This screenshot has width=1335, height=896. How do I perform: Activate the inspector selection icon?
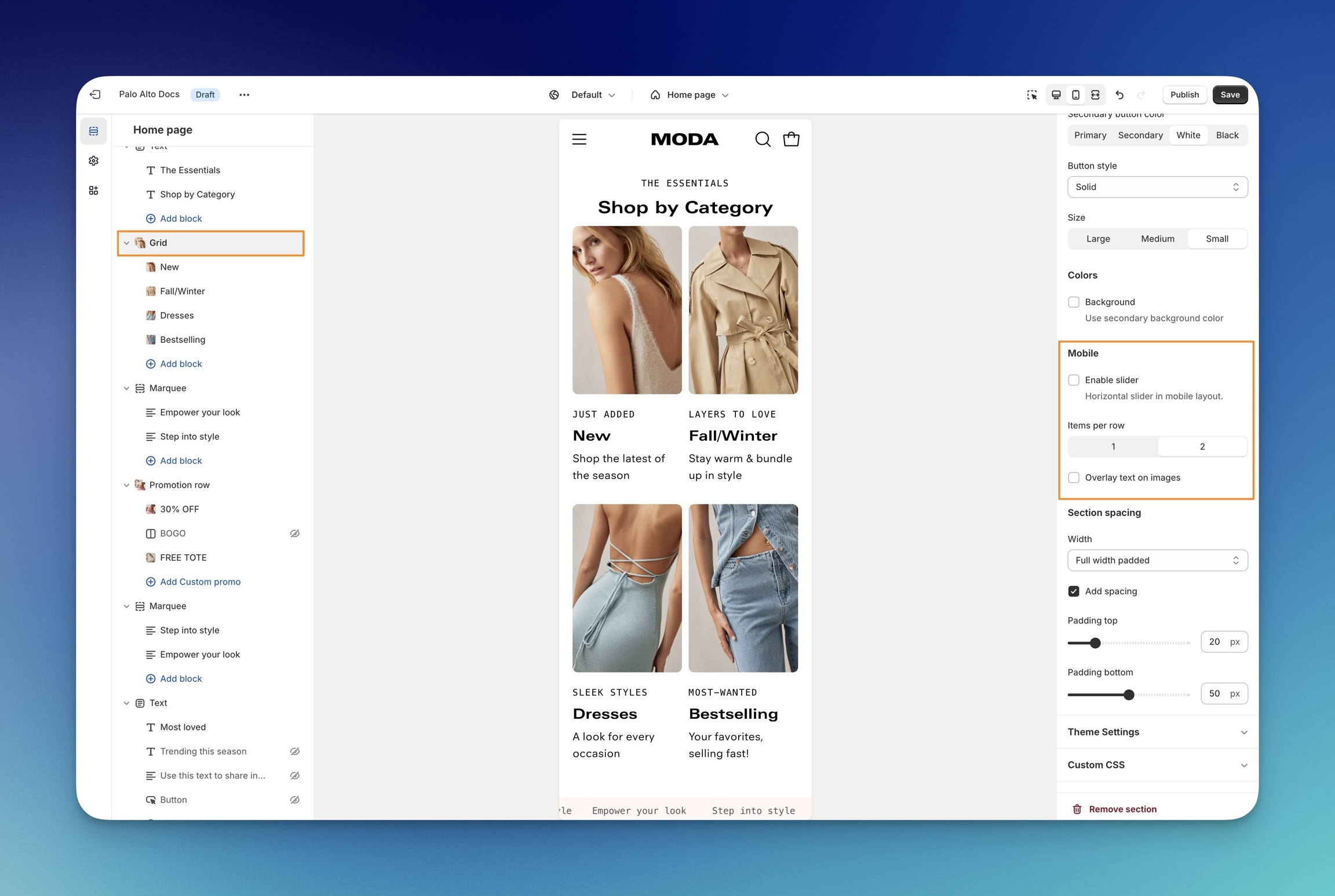point(1032,94)
